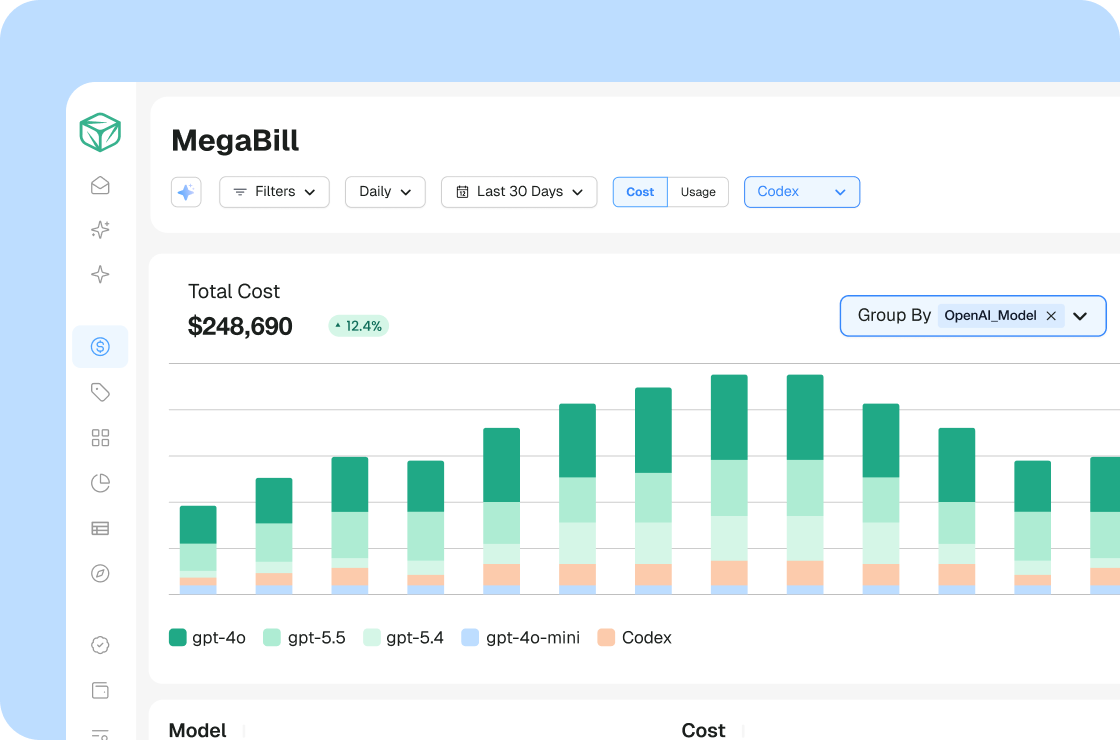
Task: Toggle the Codex legend swatch
Action: coord(606,637)
